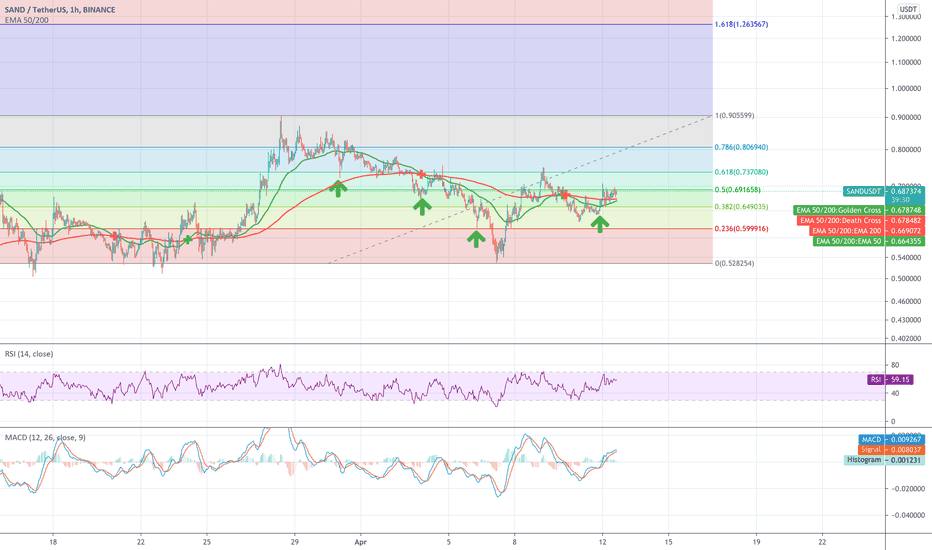Select the EMA 200 0.669072 price tag

click(867, 231)
